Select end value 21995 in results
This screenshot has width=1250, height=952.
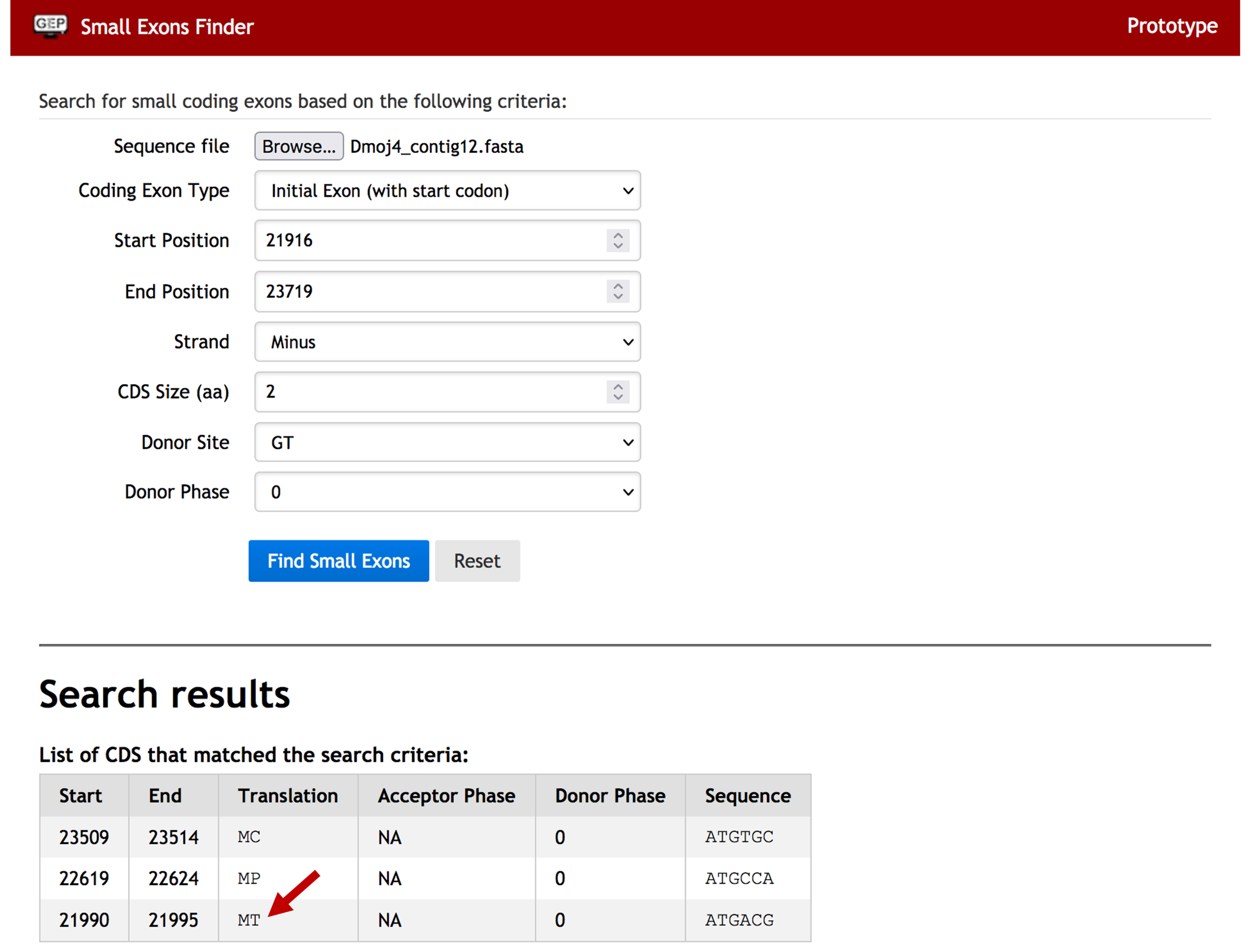173,920
